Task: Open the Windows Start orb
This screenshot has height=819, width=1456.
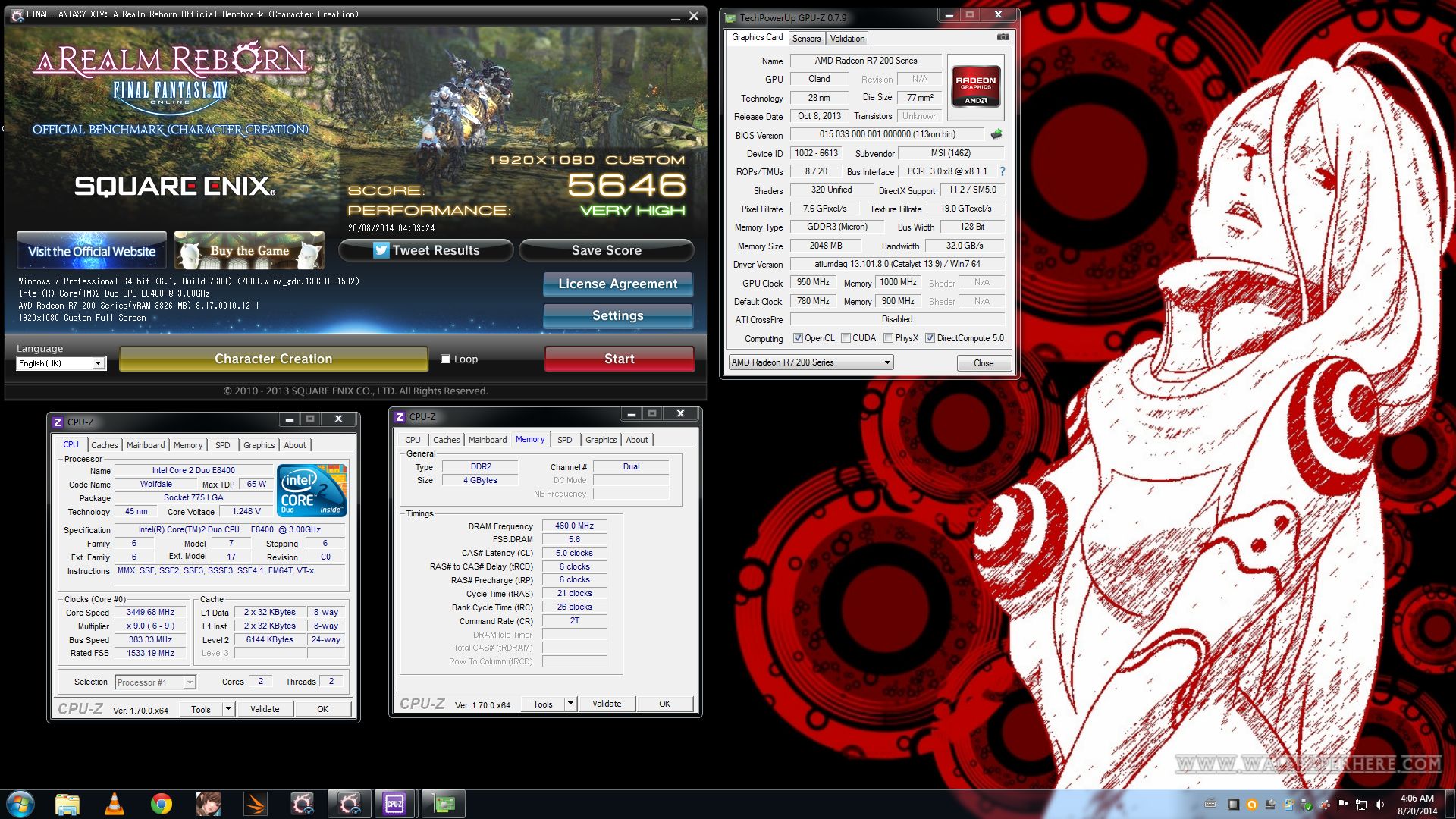Action: [x=20, y=804]
